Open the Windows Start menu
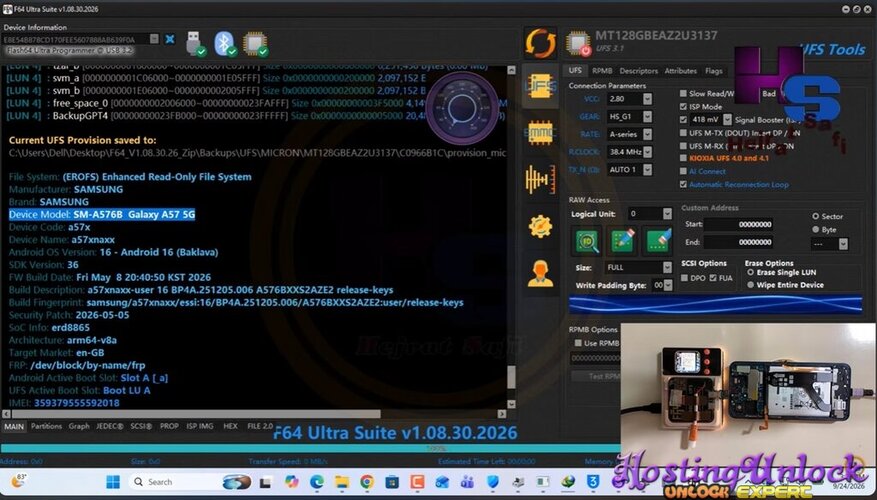 113,482
